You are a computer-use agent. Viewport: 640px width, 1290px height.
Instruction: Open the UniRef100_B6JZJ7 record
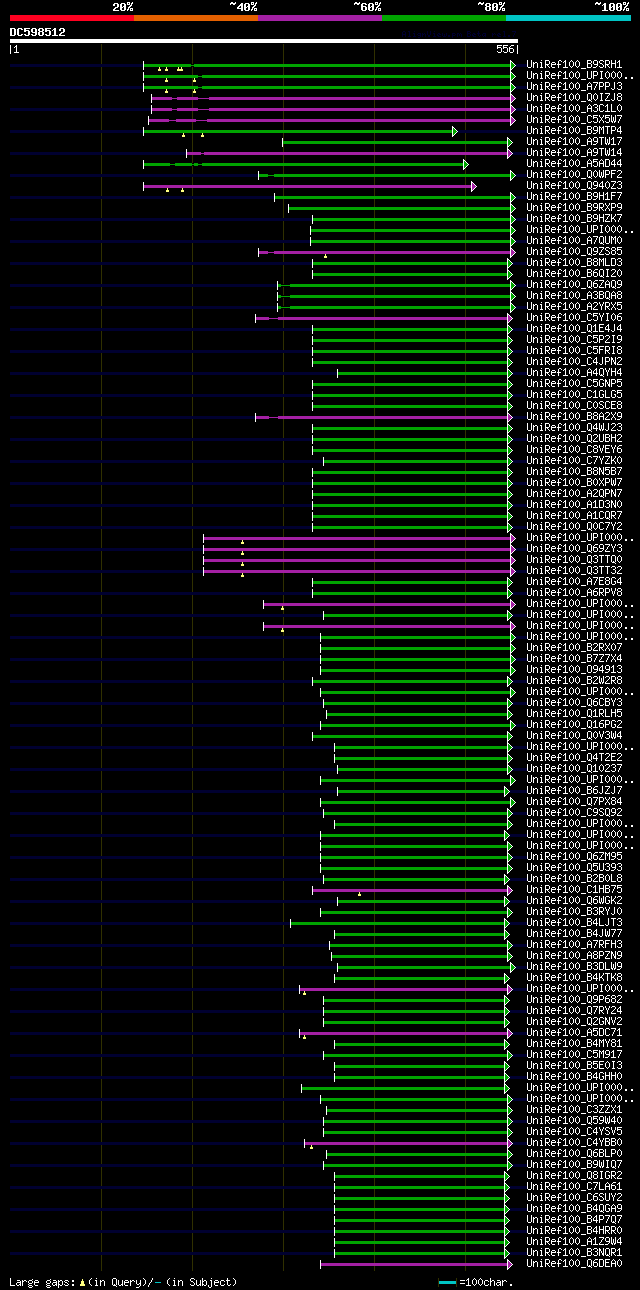coord(574,791)
